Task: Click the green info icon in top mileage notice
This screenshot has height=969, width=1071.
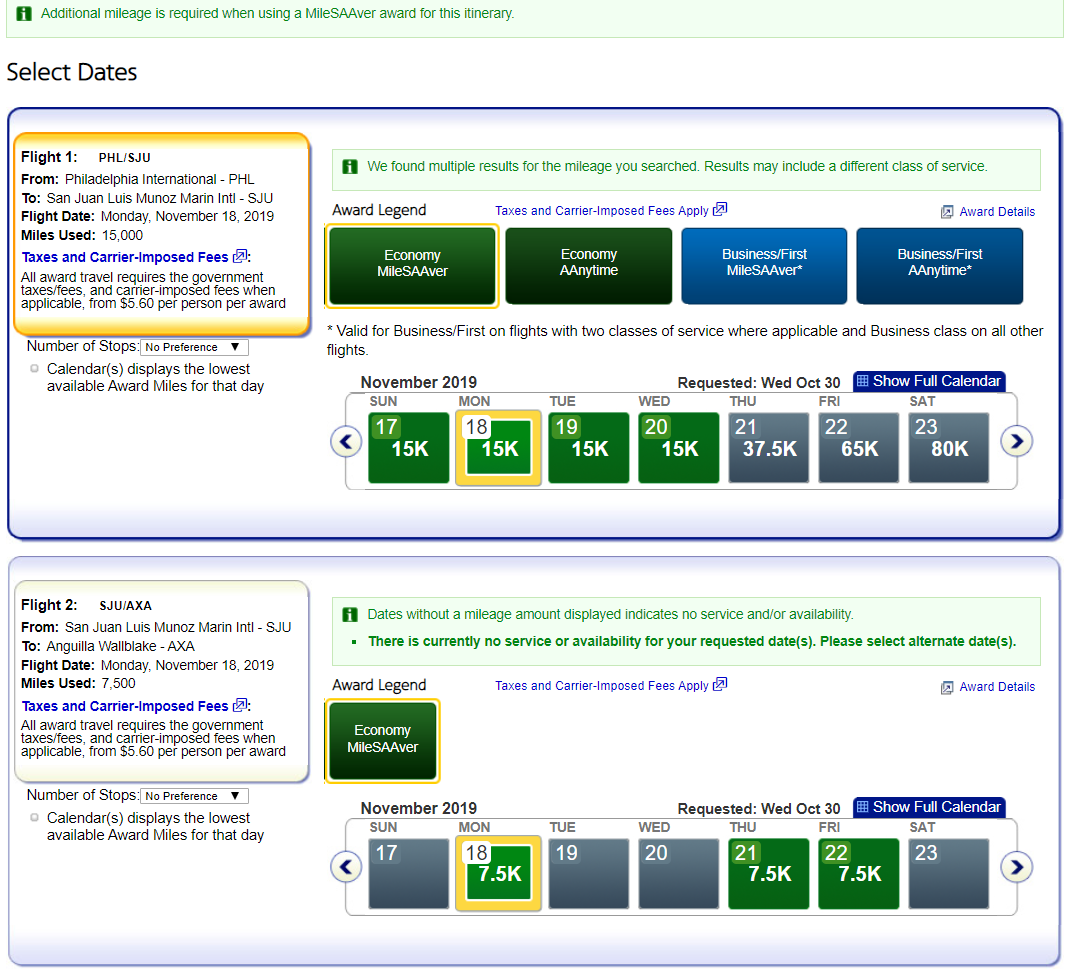Action: [24, 14]
